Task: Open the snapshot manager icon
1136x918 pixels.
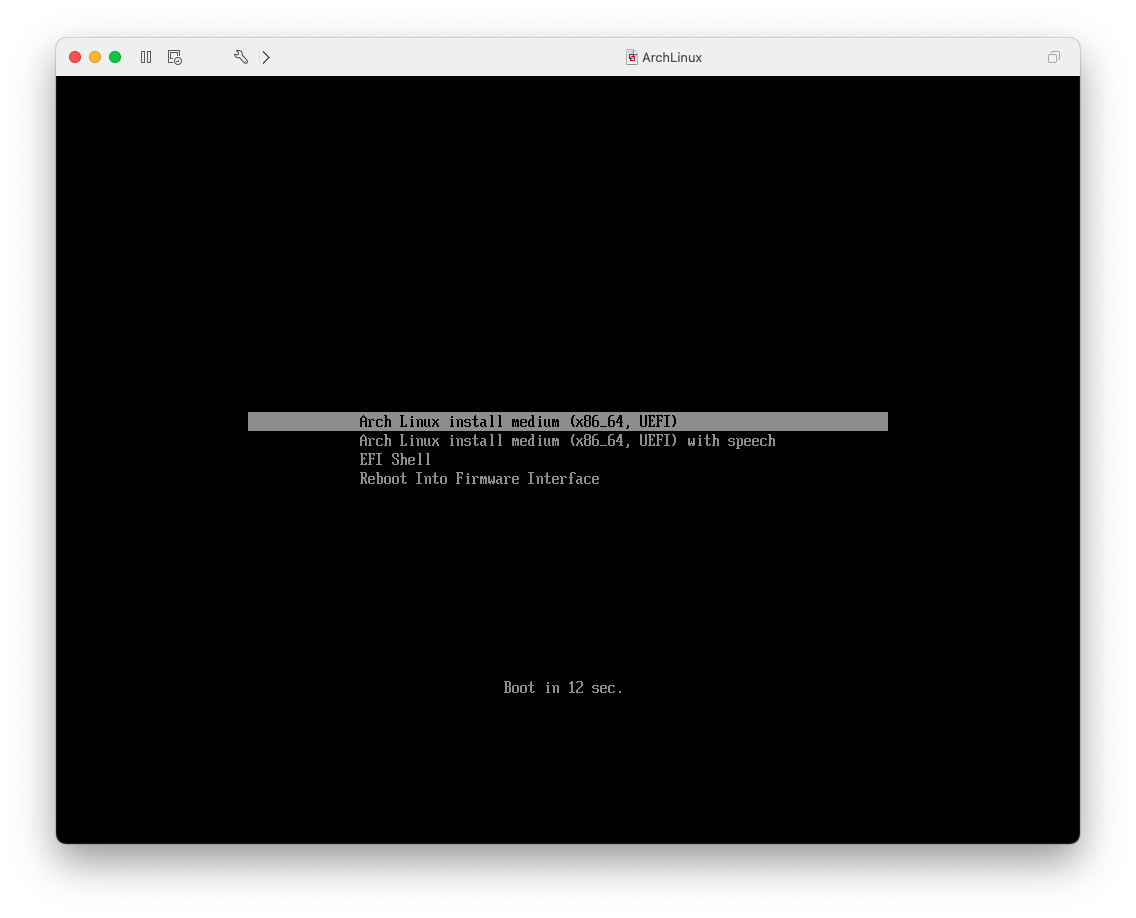Action: coord(175,57)
